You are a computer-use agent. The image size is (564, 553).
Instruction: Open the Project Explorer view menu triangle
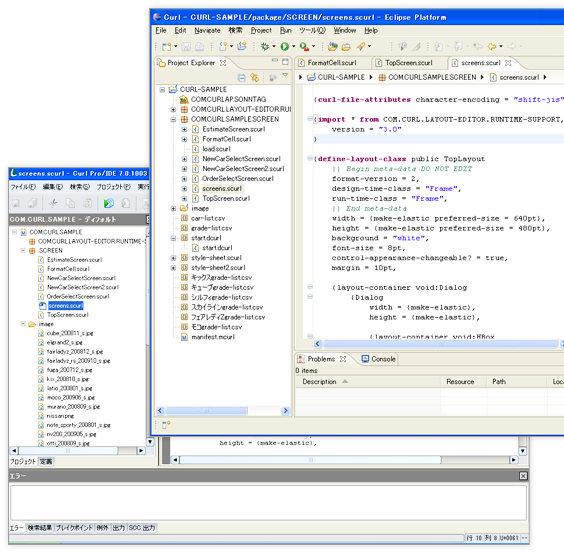click(x=285, y=75)
